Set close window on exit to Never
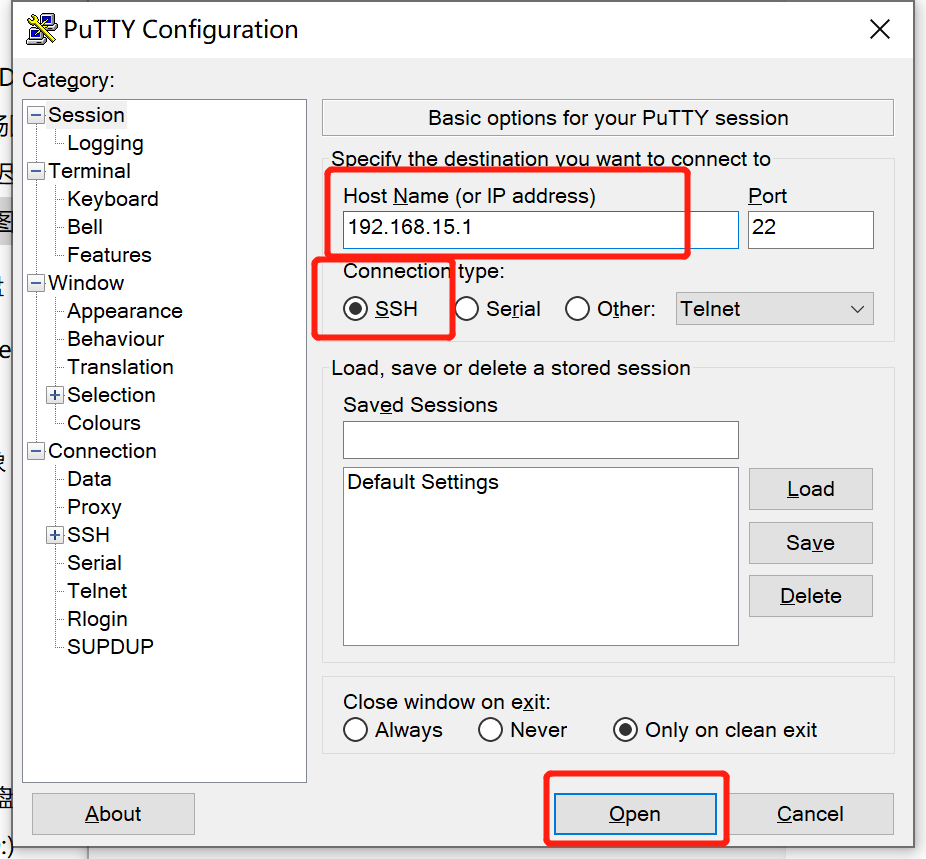The height and width of the screenshot is (859, 926). (x=490, y=730)
